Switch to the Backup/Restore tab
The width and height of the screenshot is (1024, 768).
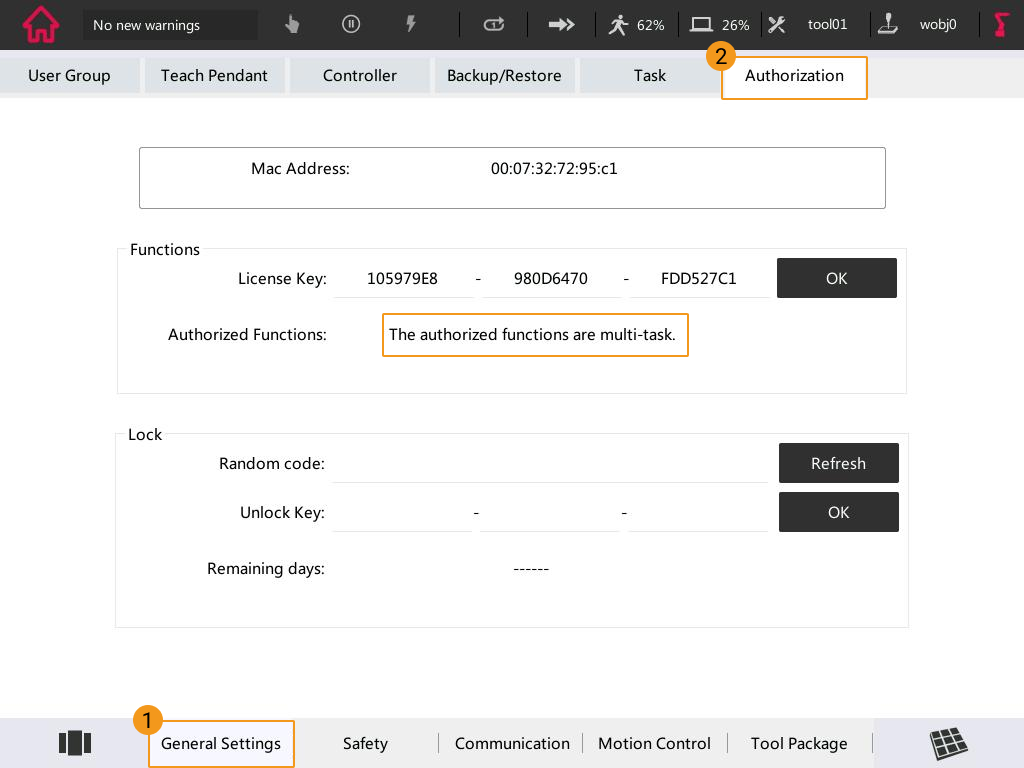pos(504,76)
